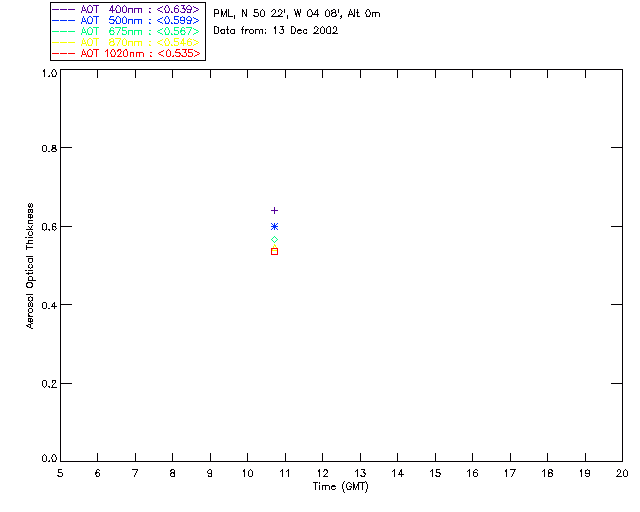Viewport: 640px width, 512px height.
Task: Click x-axis tick label 17
Action: click(x=510, y=473)
